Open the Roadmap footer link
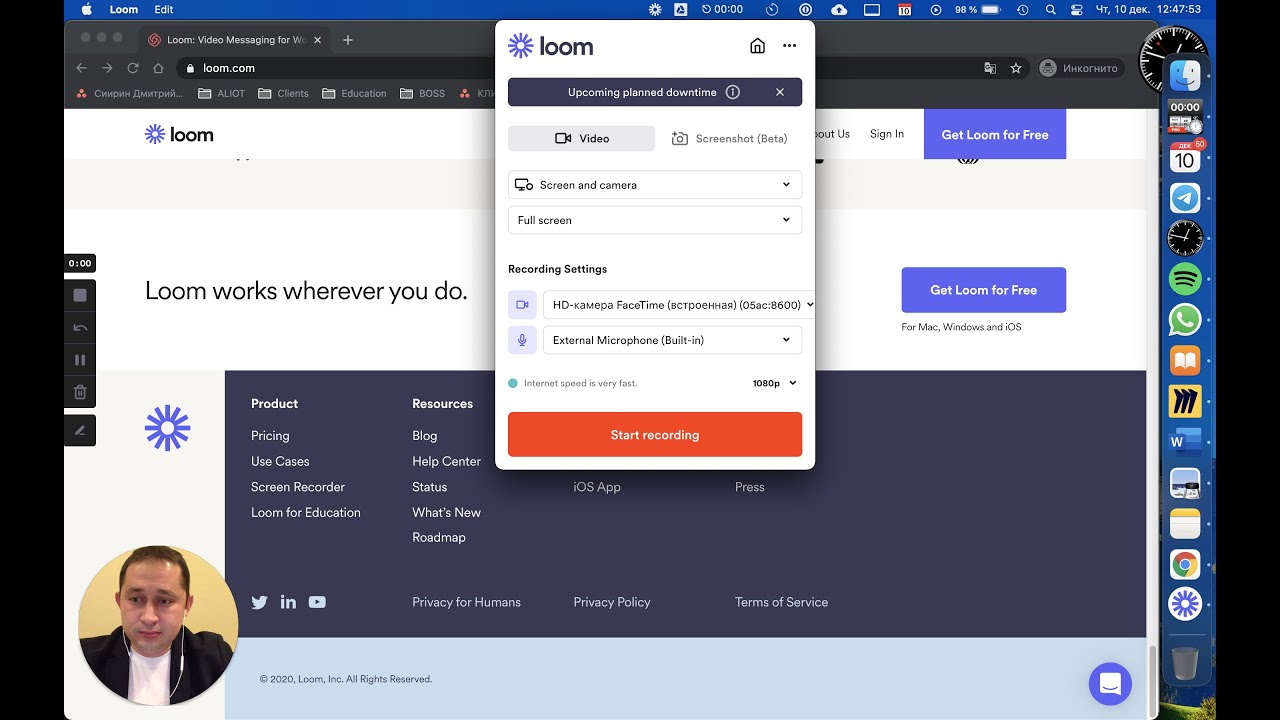Image resolution: width=1280 pixels, height=720 pixels. click(439, 537)
